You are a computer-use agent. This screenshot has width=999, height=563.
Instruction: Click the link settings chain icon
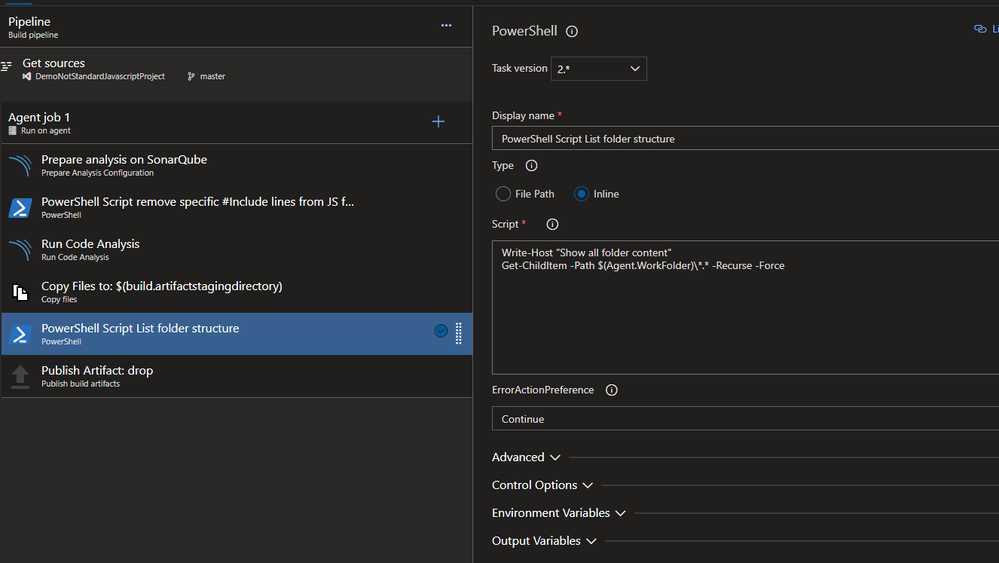(x=980, y=29)
